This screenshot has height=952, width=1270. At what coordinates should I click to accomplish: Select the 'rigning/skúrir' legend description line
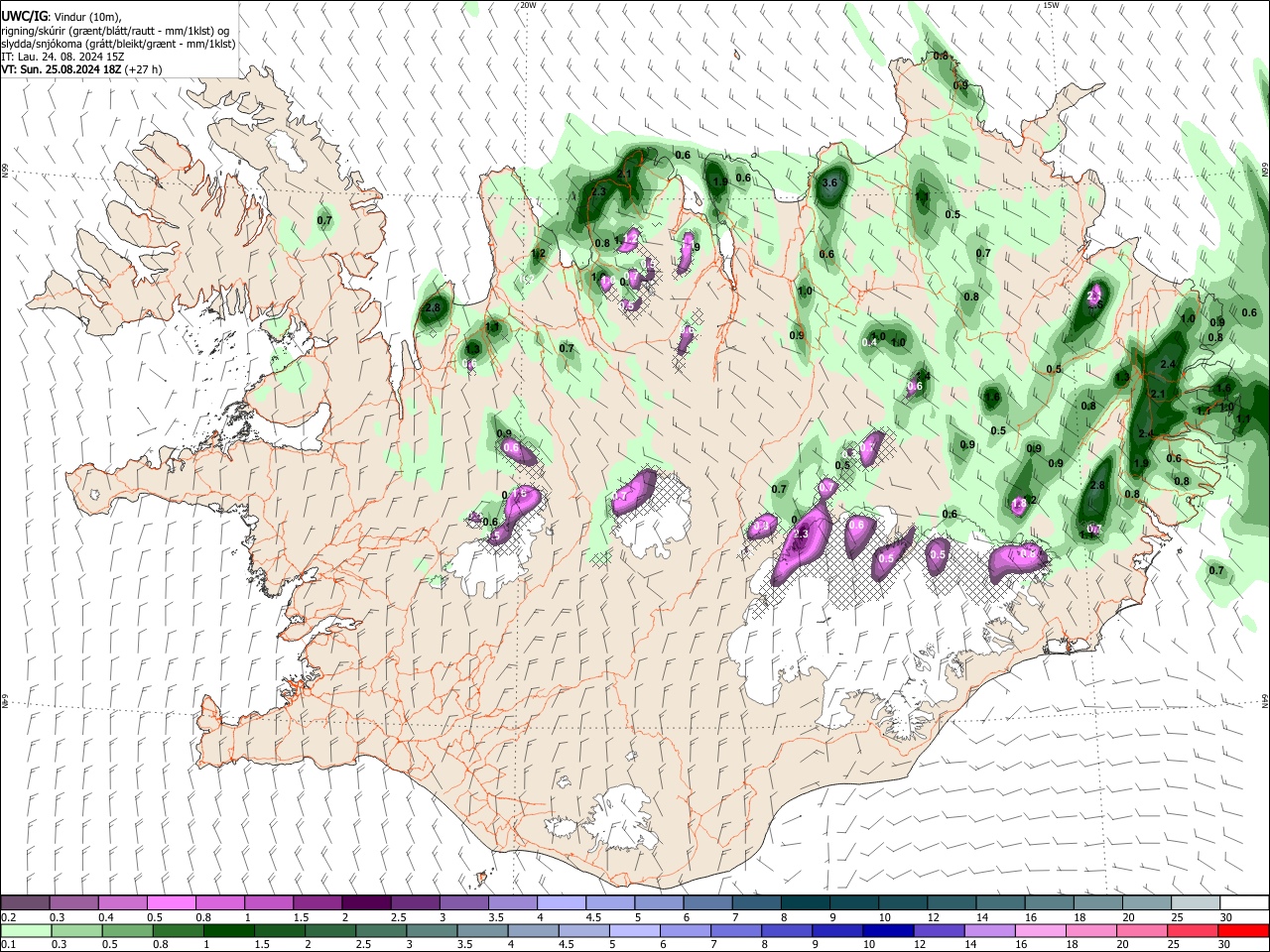[x=115, y=31]
